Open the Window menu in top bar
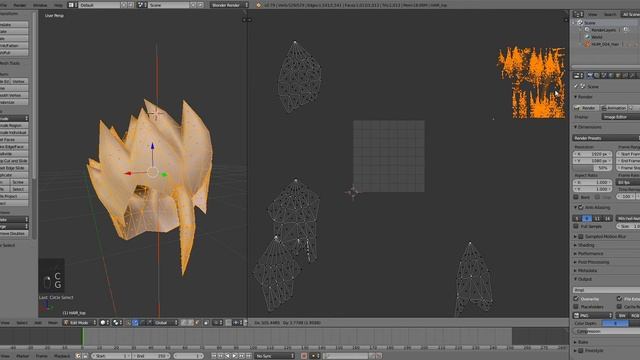The width and height of the screenshot is (640, 360). [x=40, y=5]
